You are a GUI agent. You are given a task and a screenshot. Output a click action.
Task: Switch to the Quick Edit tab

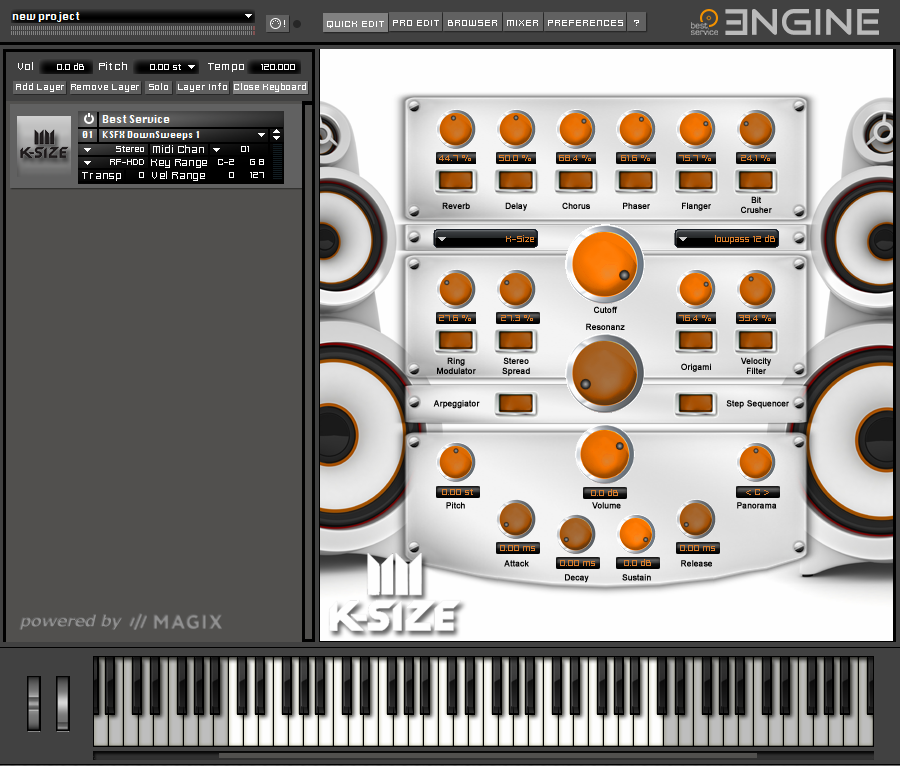tap(355, 23)
